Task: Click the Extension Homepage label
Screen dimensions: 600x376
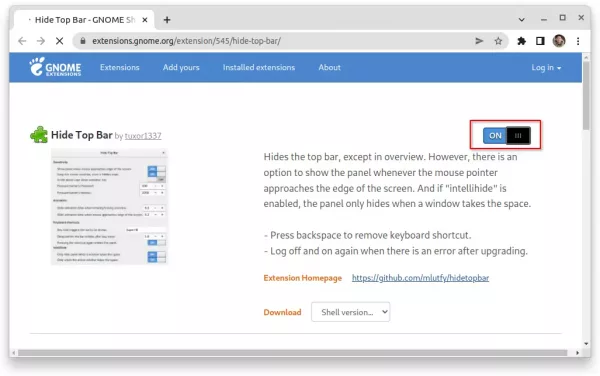Action: pos(302,278)
